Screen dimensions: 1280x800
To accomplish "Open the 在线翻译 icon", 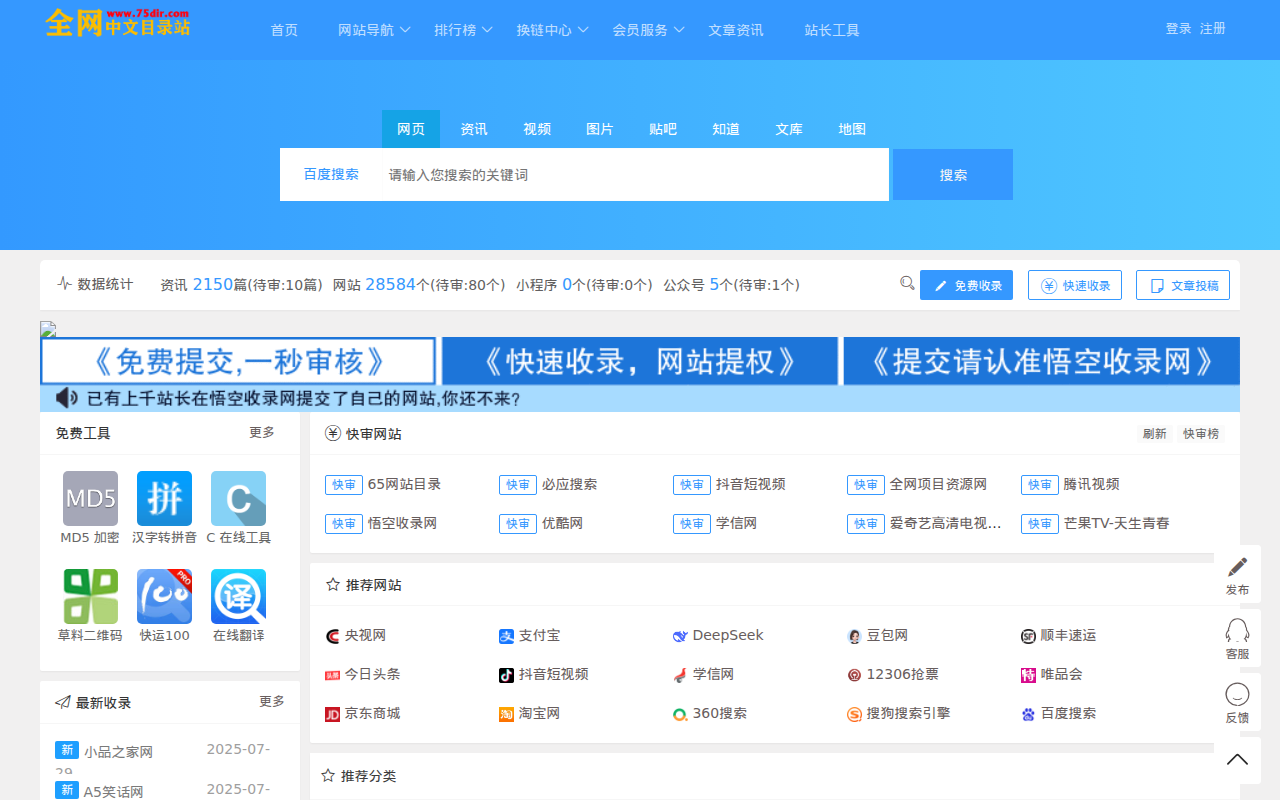I will pyautogui.click(x=238, y=596).
